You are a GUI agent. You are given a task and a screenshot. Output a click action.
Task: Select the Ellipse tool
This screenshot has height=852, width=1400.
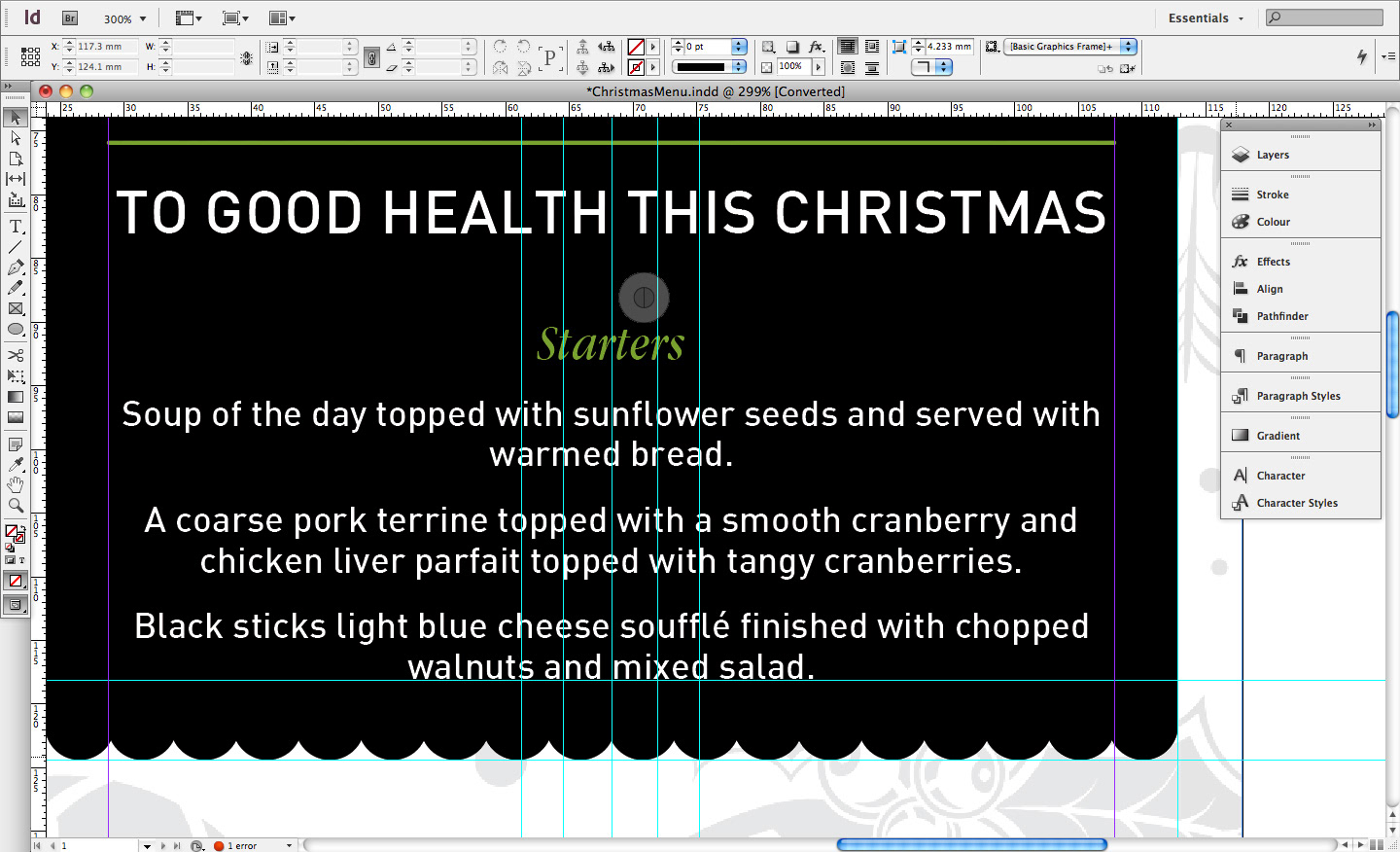16,329
